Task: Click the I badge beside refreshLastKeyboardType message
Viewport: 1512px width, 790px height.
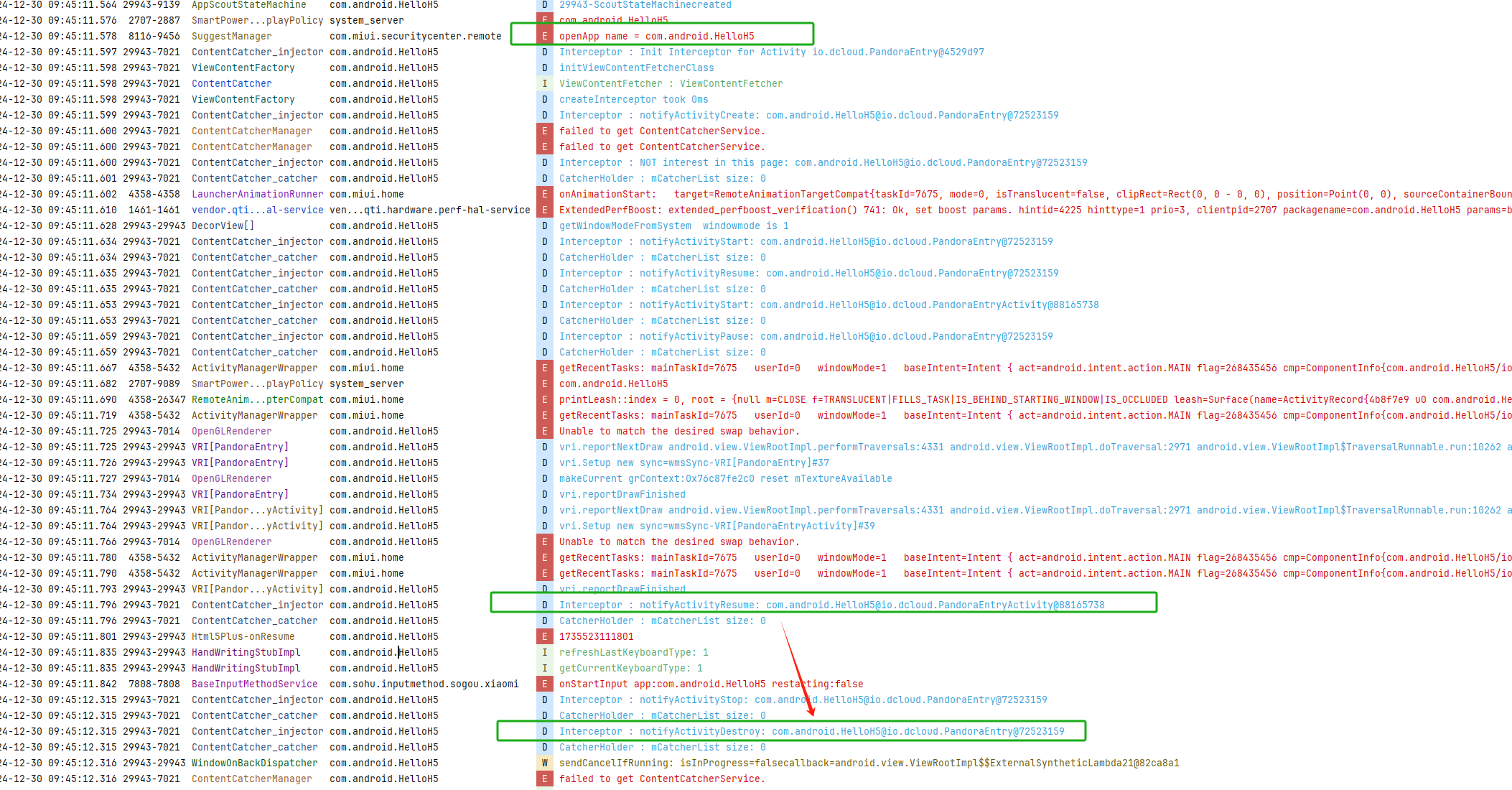Action: tap(544, 652)
